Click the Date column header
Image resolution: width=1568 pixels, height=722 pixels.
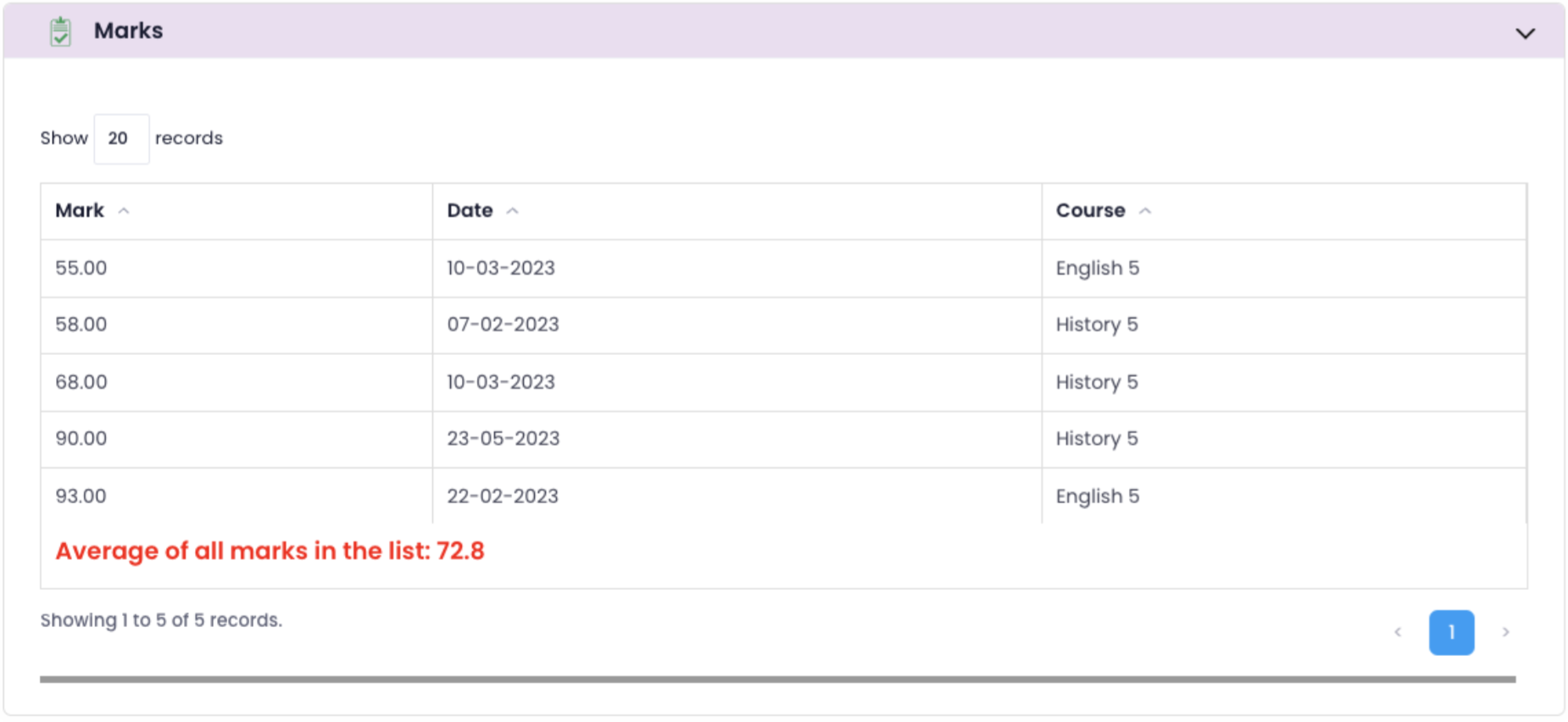point(737,211)
